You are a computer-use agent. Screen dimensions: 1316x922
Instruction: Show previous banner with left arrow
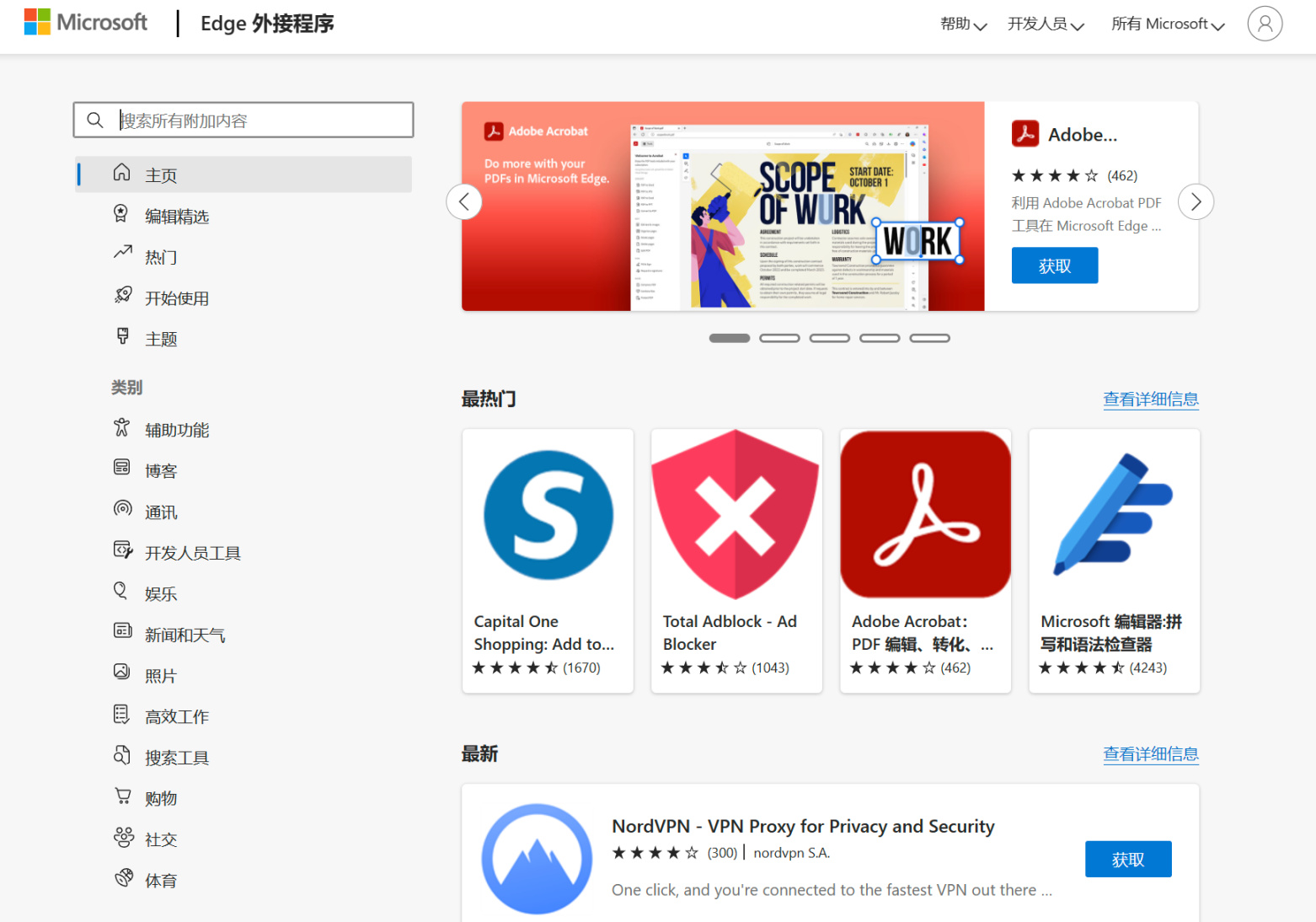pos(464,201)
